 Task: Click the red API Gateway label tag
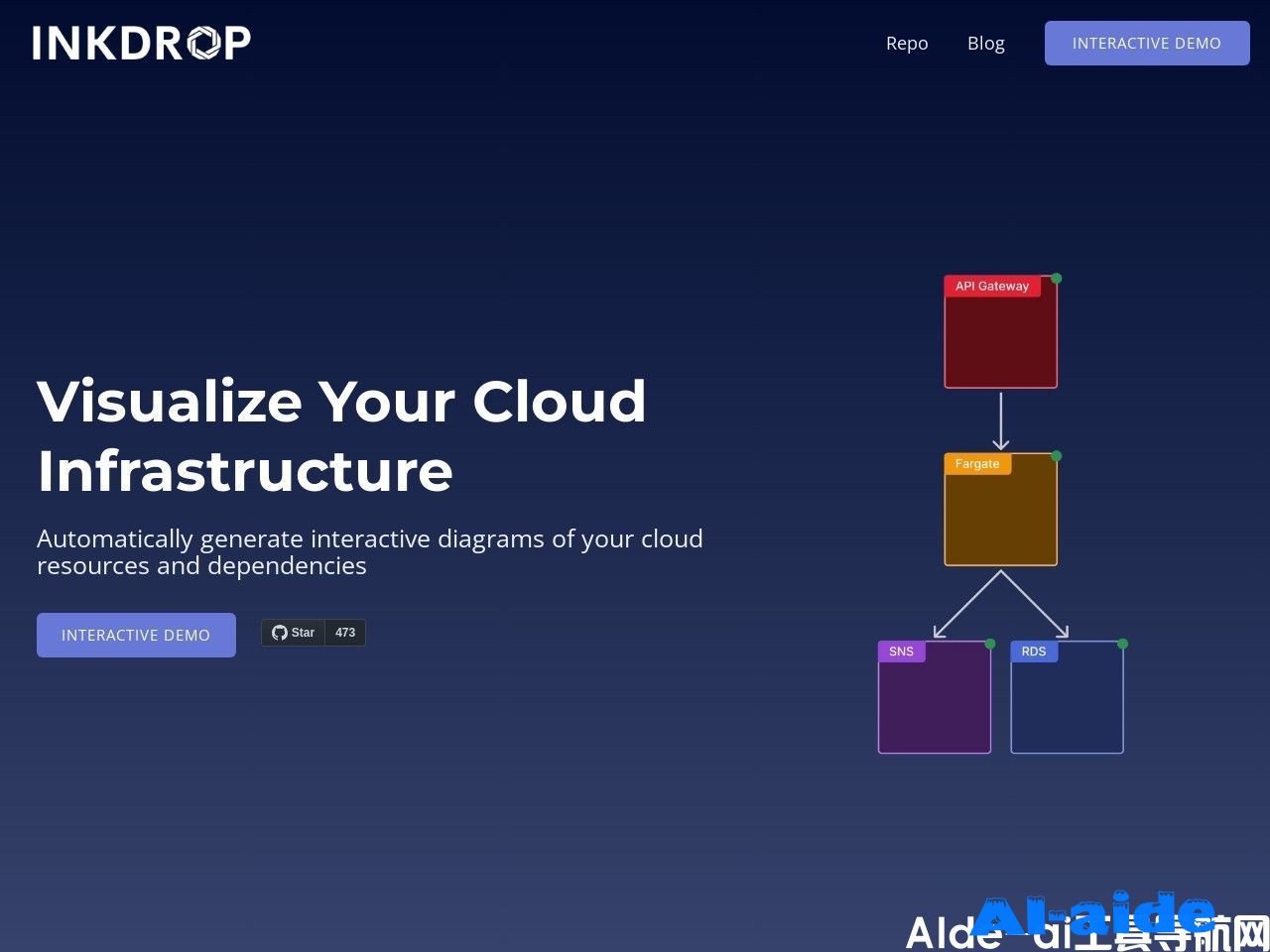point(992,286)
